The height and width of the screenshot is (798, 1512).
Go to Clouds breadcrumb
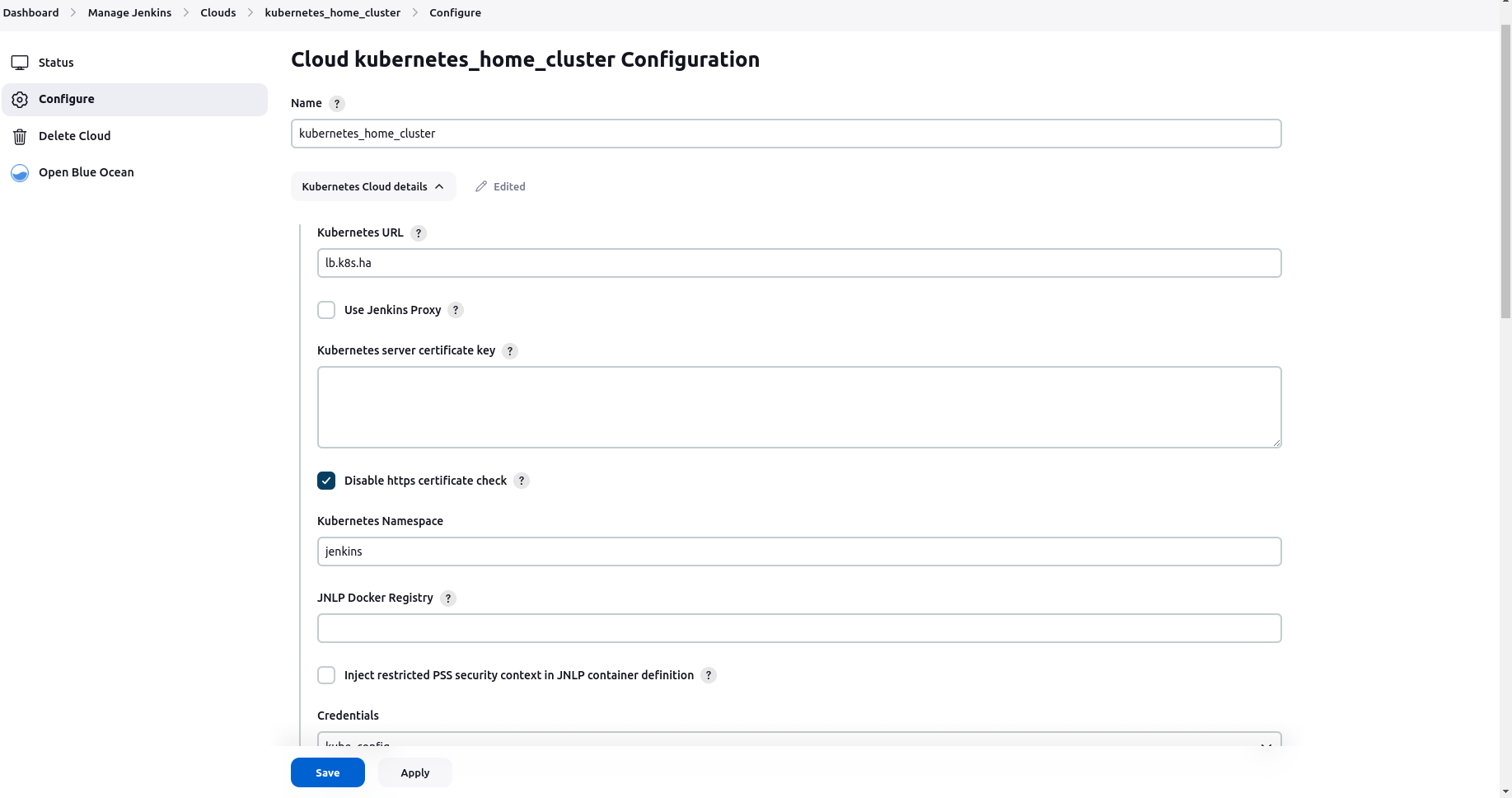tap(218, 12)
